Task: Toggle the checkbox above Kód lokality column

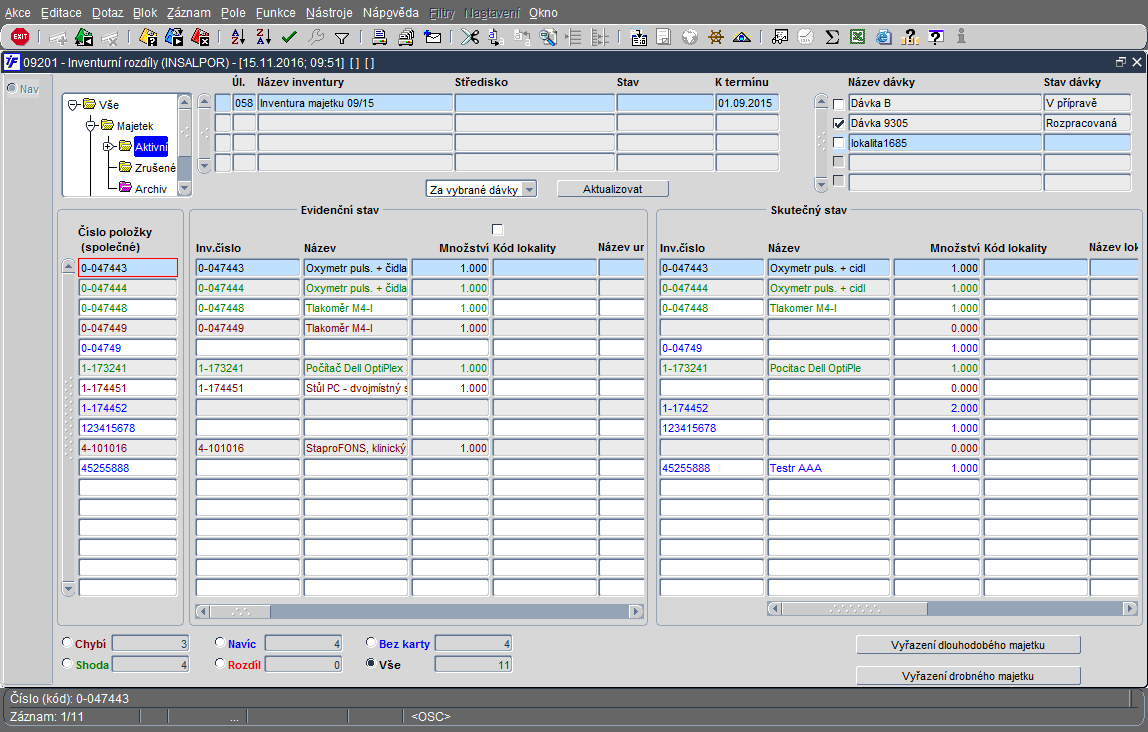Action: (x=498, y=230)
